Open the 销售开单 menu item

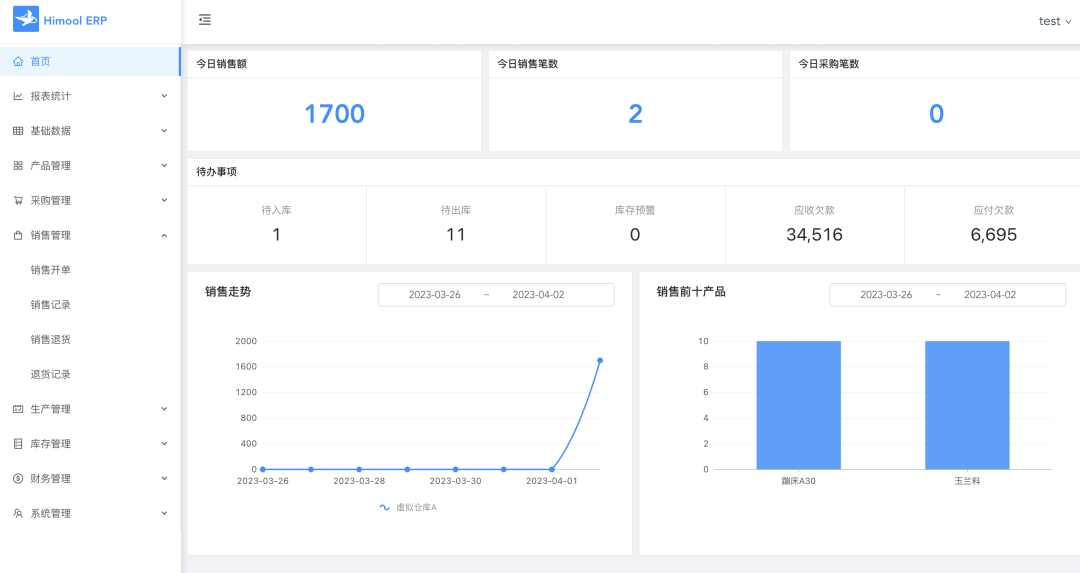tap(51, 270)
